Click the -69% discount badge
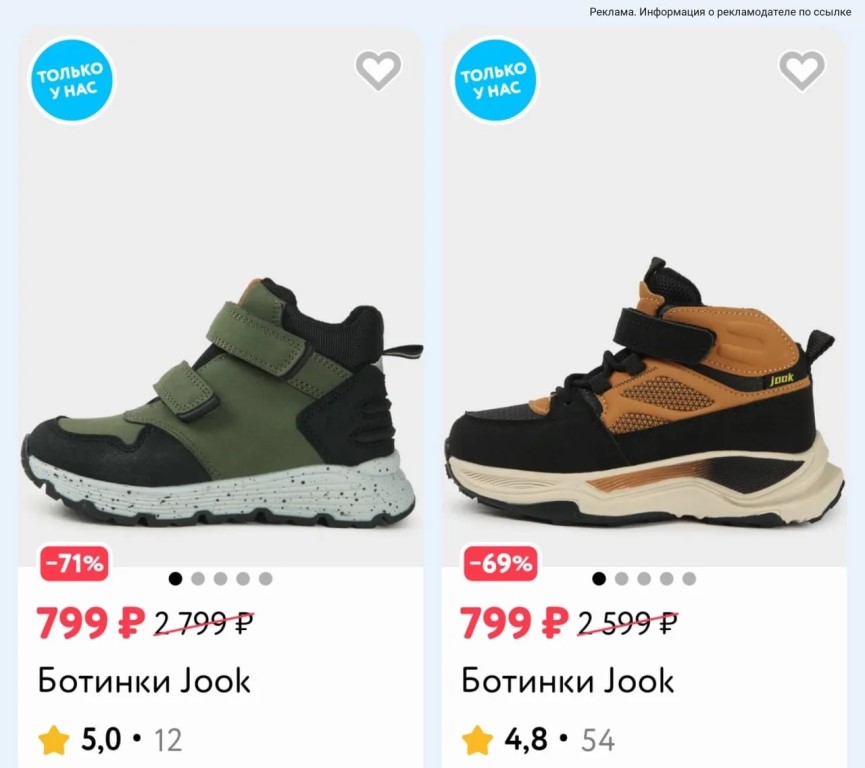 [500, 563]
